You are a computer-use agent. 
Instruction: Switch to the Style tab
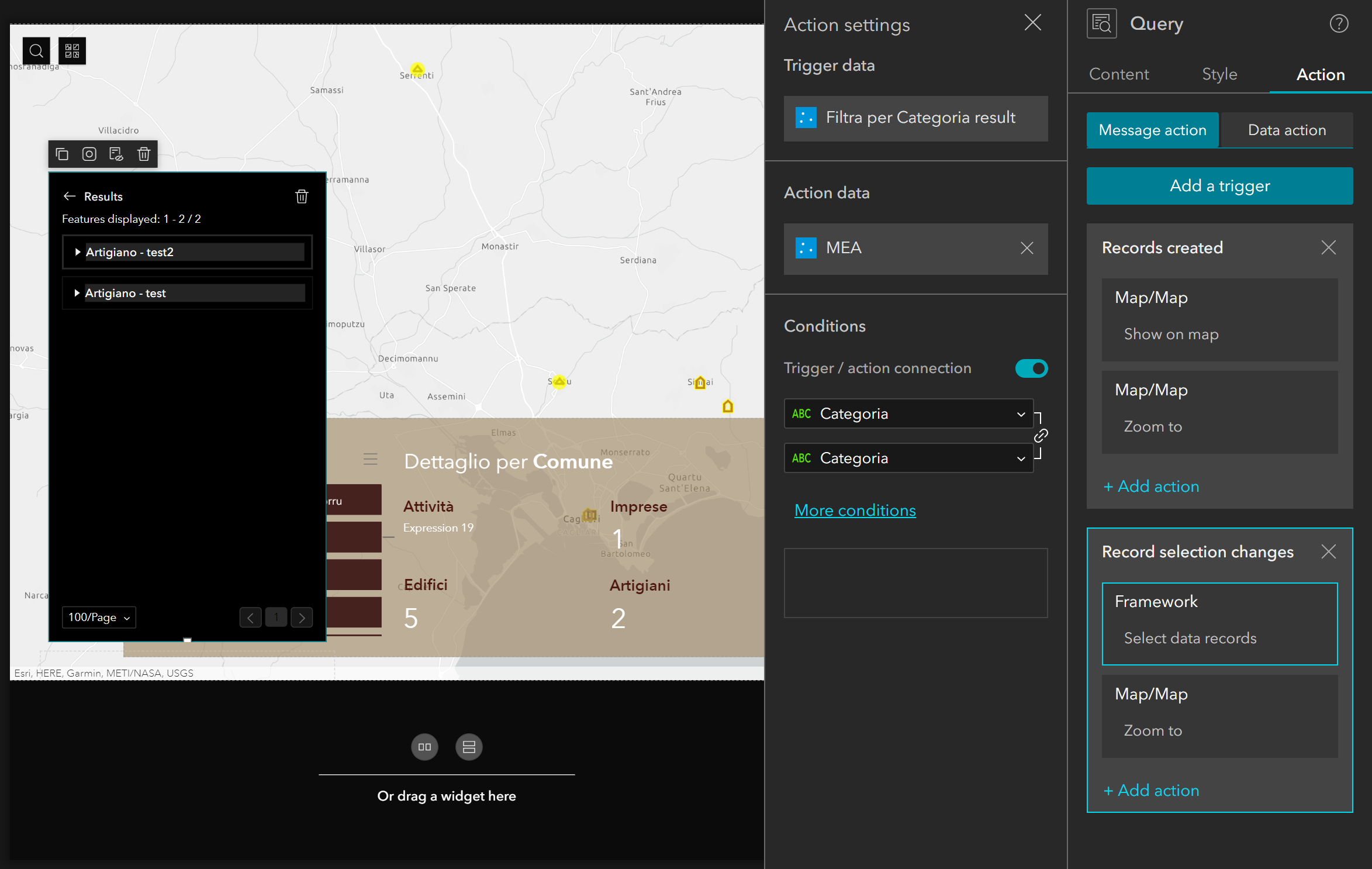(1219, 74)
